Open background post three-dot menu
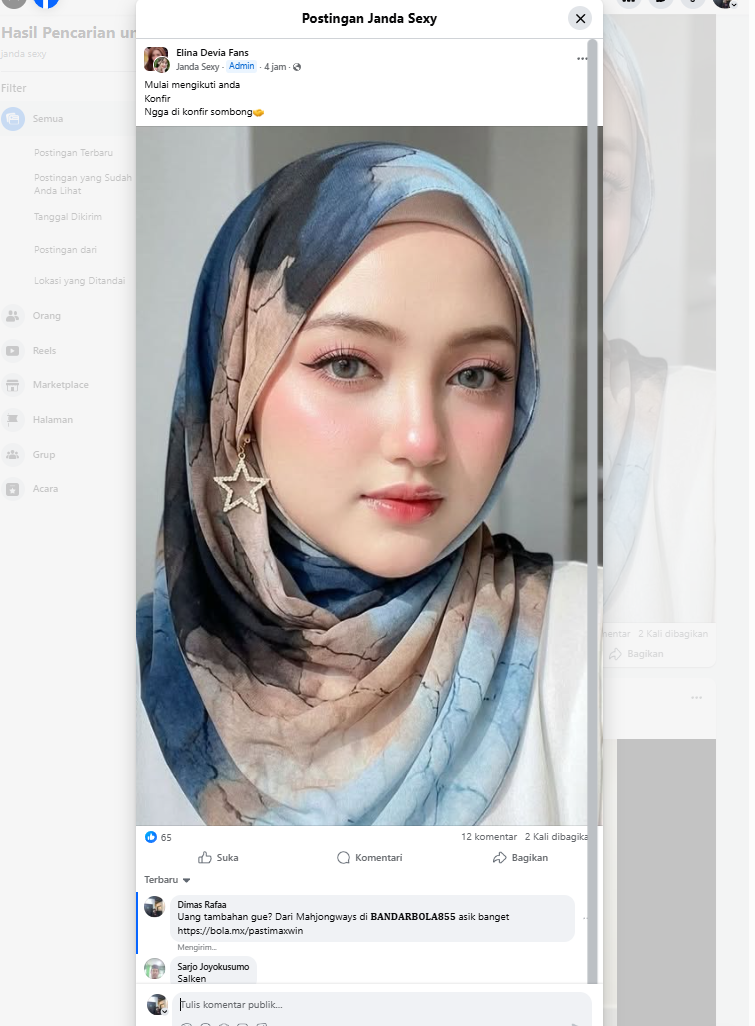This screenshot has width=755, height=1026. 697,698
